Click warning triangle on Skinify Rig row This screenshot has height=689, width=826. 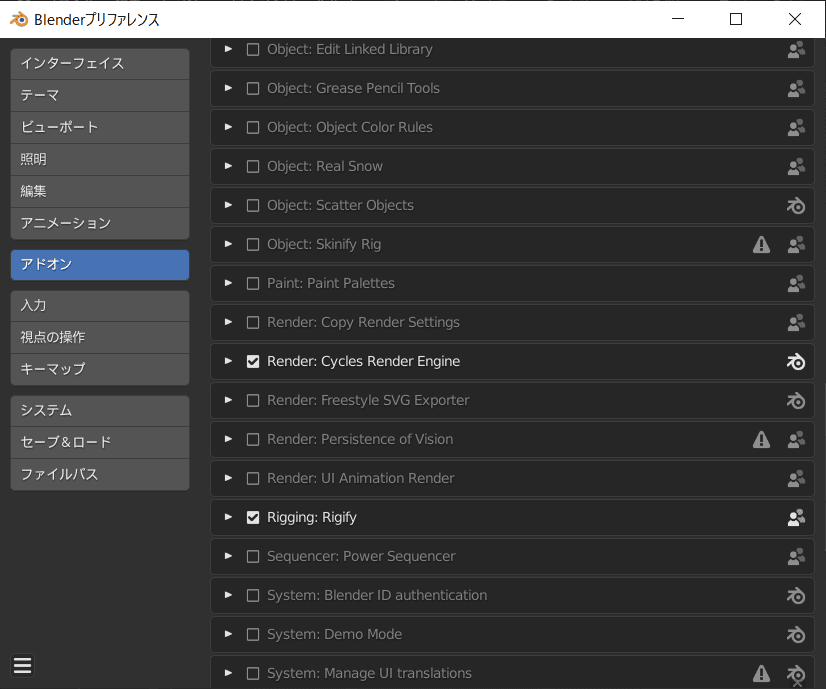pyautogui.click(x=761, y=244)
